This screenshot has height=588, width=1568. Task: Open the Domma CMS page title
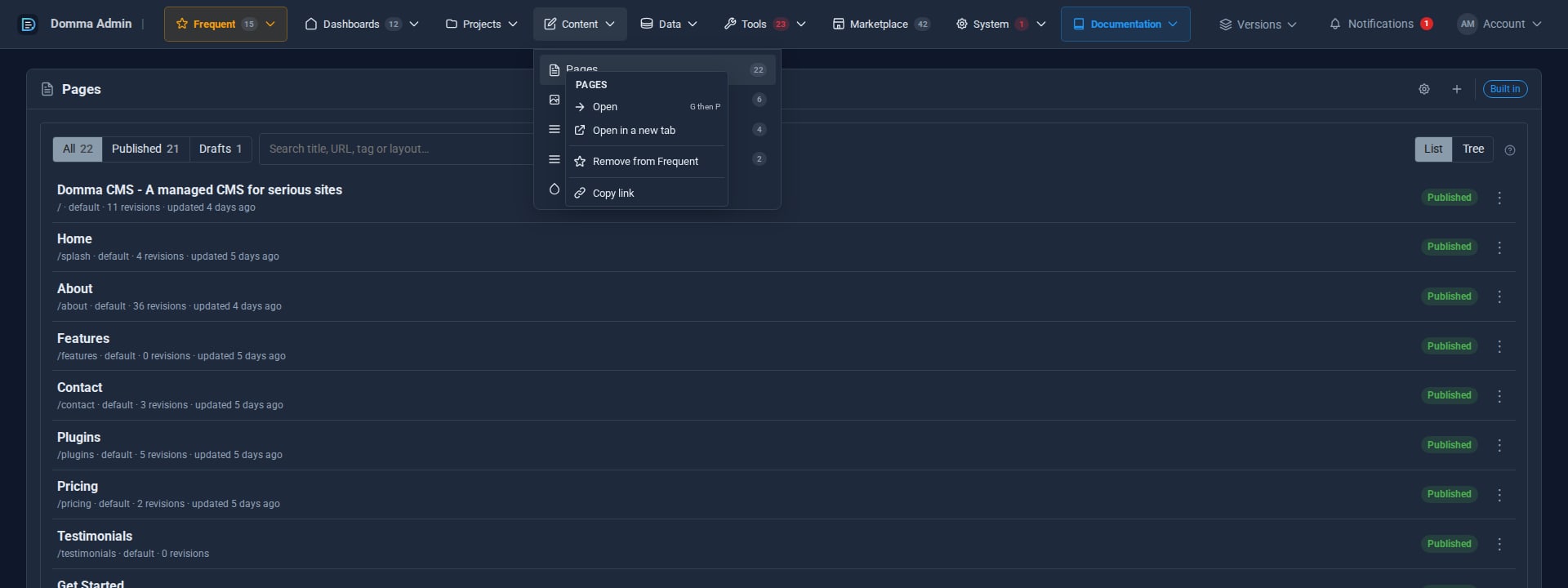coord(199,189)
